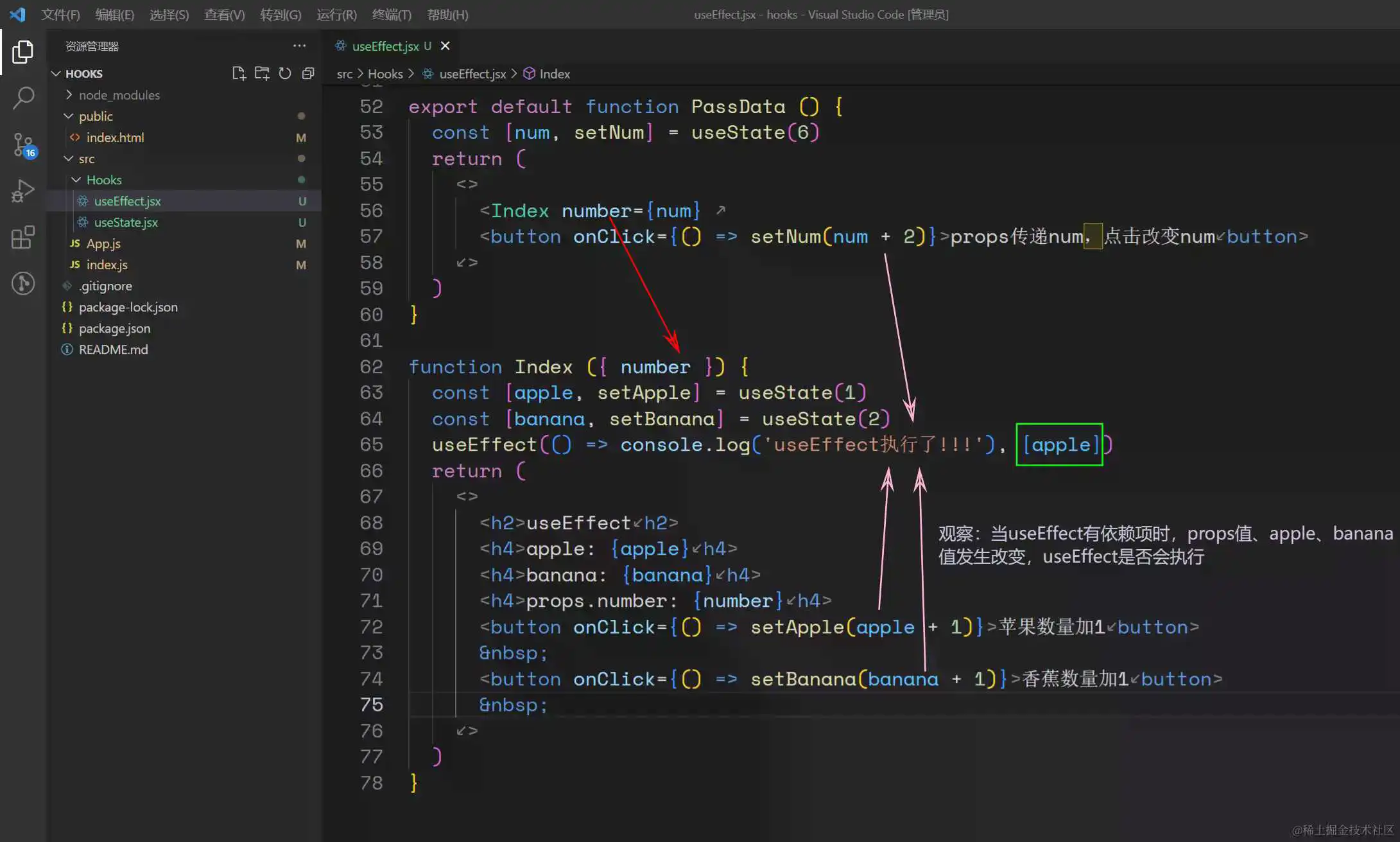Refresh the Explorer file tree
Screen dimensions: 1400x842
[285, 73]
